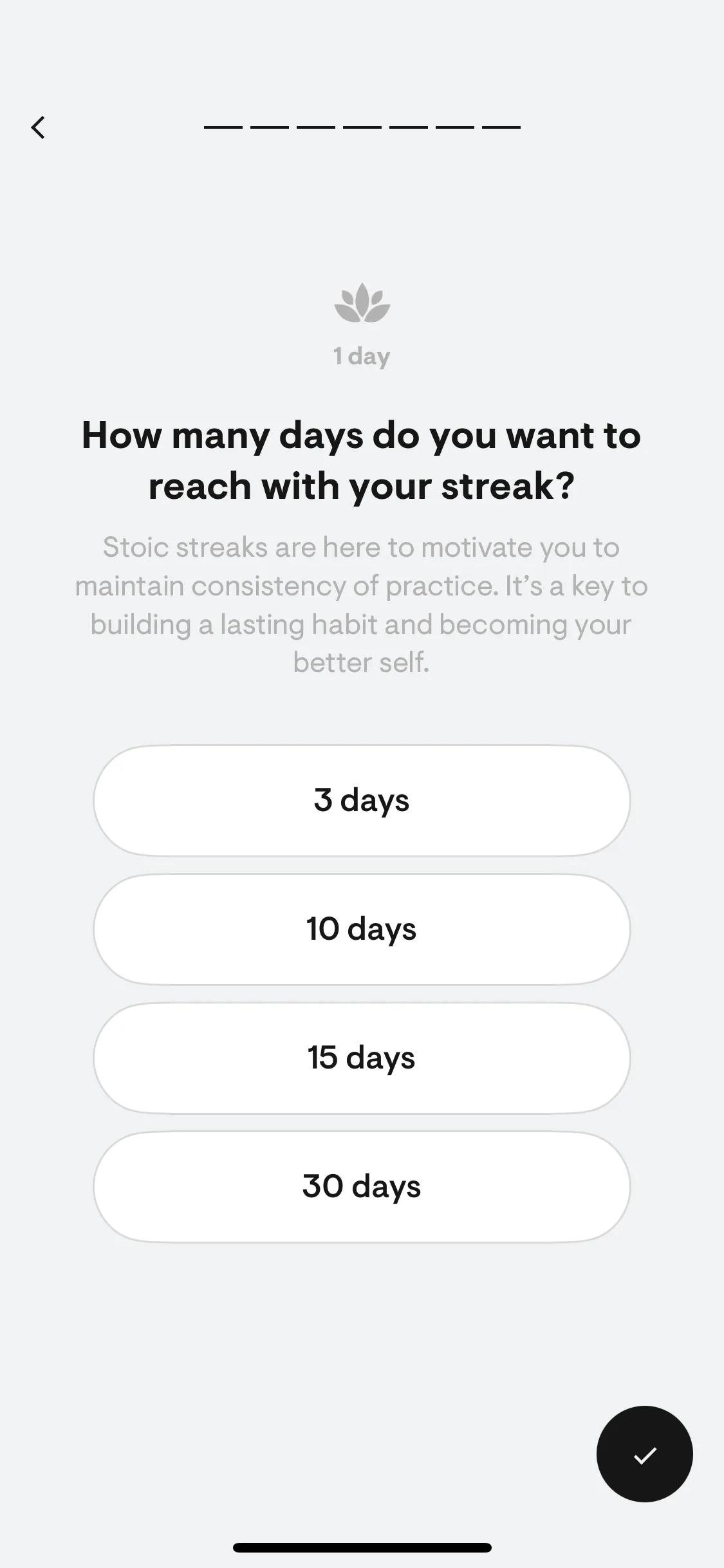The width and height of the screenshot is (724, 1568).
Task: Tap the last progress step segment
Action: [x=501, y=127]
